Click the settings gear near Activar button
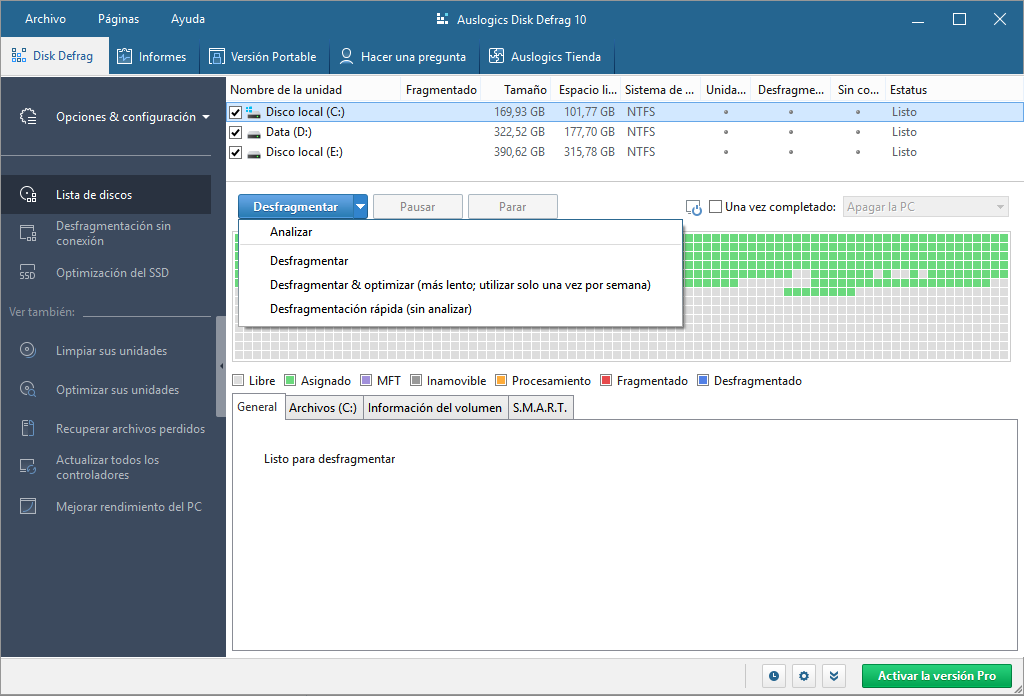This screenshot has width=1024, height=696. 803,676
